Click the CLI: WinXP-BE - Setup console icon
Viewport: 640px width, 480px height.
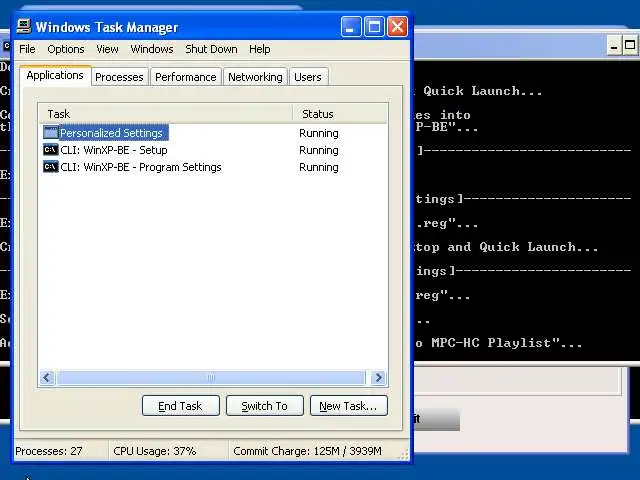click(x=51, y=150)
